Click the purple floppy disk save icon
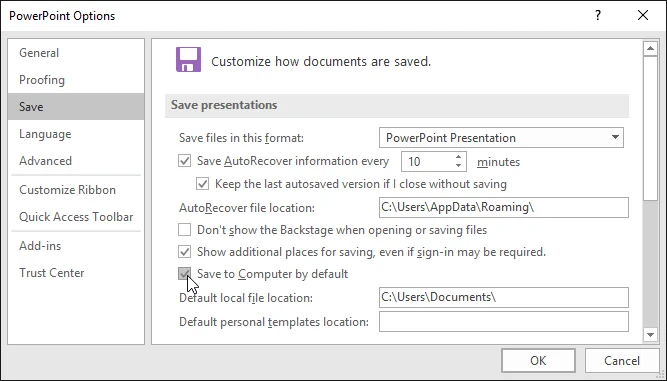 188,60
